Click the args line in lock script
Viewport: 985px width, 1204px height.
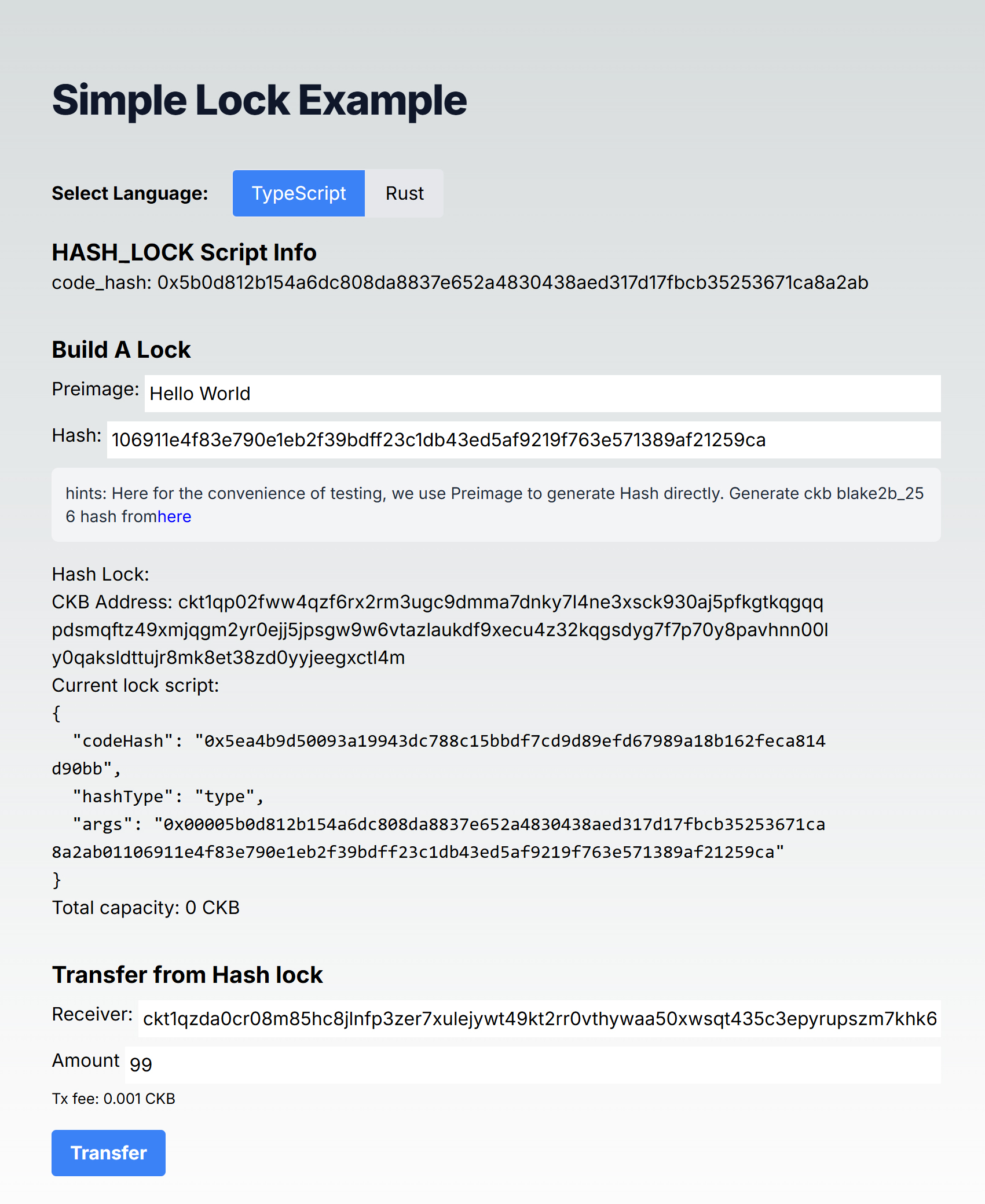point(438,838)
